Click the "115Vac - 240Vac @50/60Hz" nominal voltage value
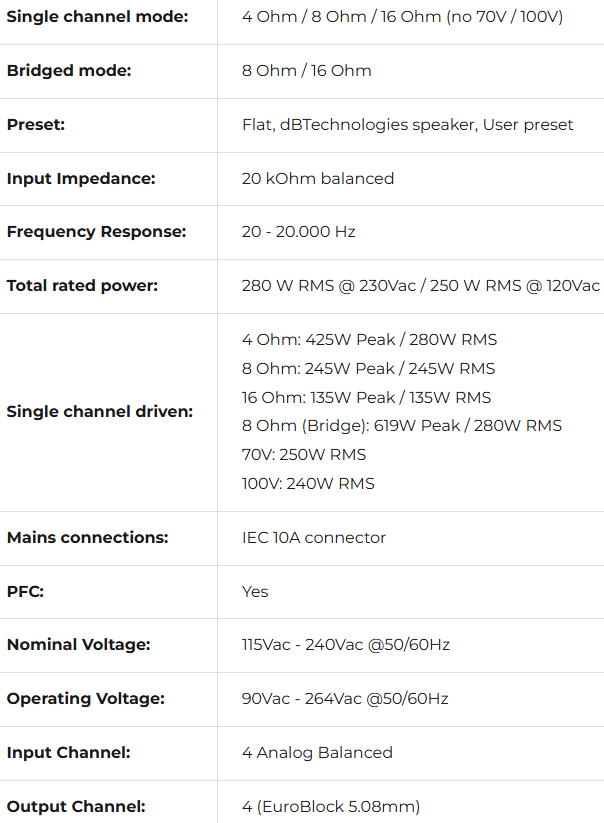Viewport: 604px width, 823px height. coord(345,645)
